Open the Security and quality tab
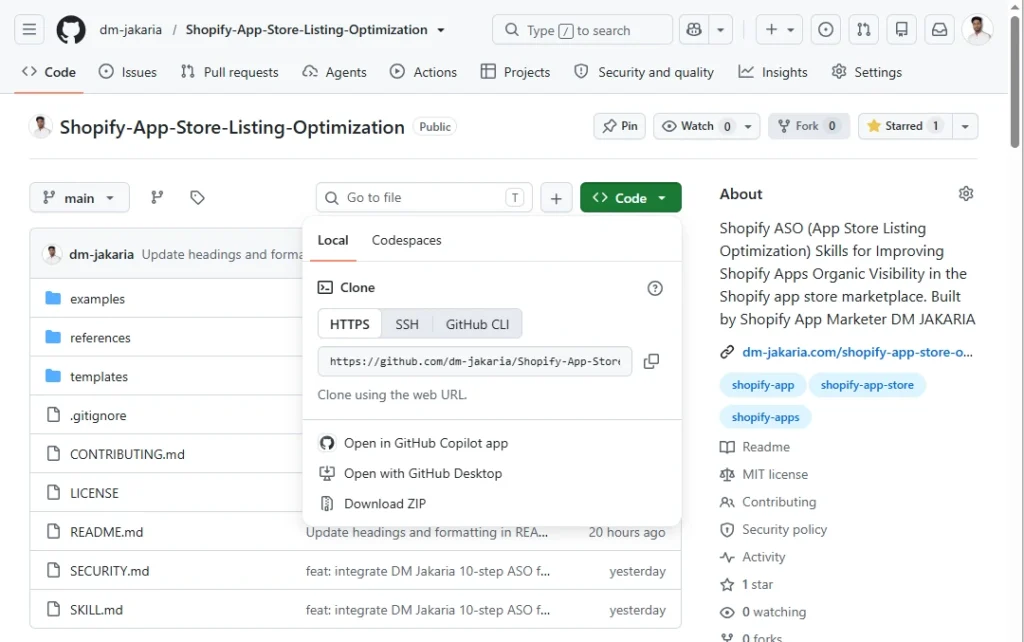The width and height of the screenshot is (1024, 642). pyautogui.click(x=644, y=72)
